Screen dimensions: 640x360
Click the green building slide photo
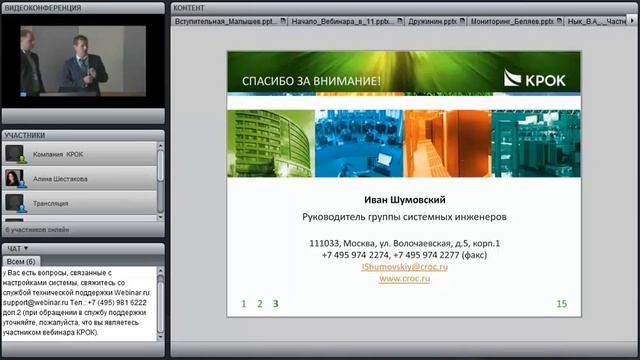coord(270,143)
